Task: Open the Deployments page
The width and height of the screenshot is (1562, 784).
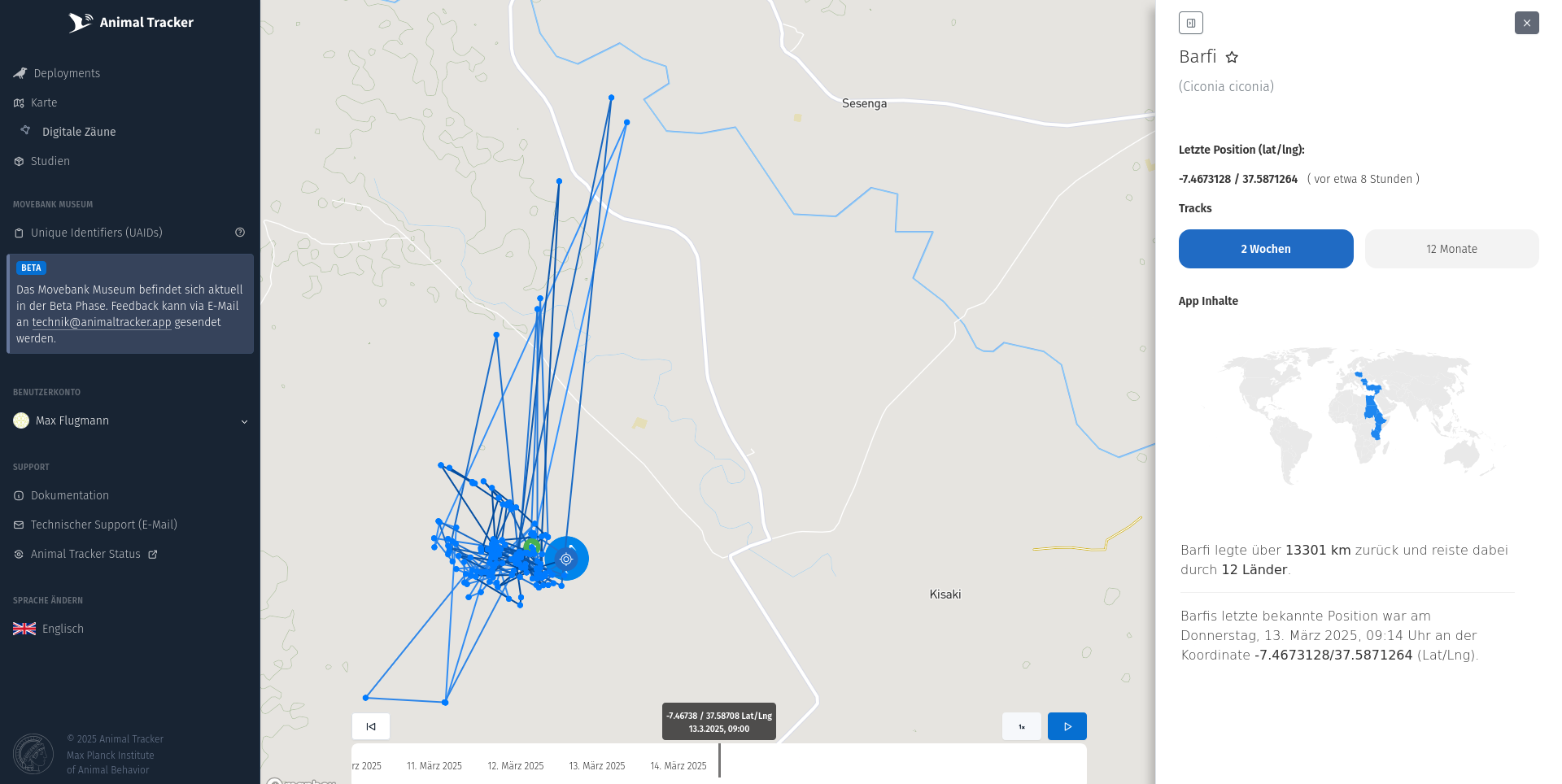Action: tap(67, 73)
